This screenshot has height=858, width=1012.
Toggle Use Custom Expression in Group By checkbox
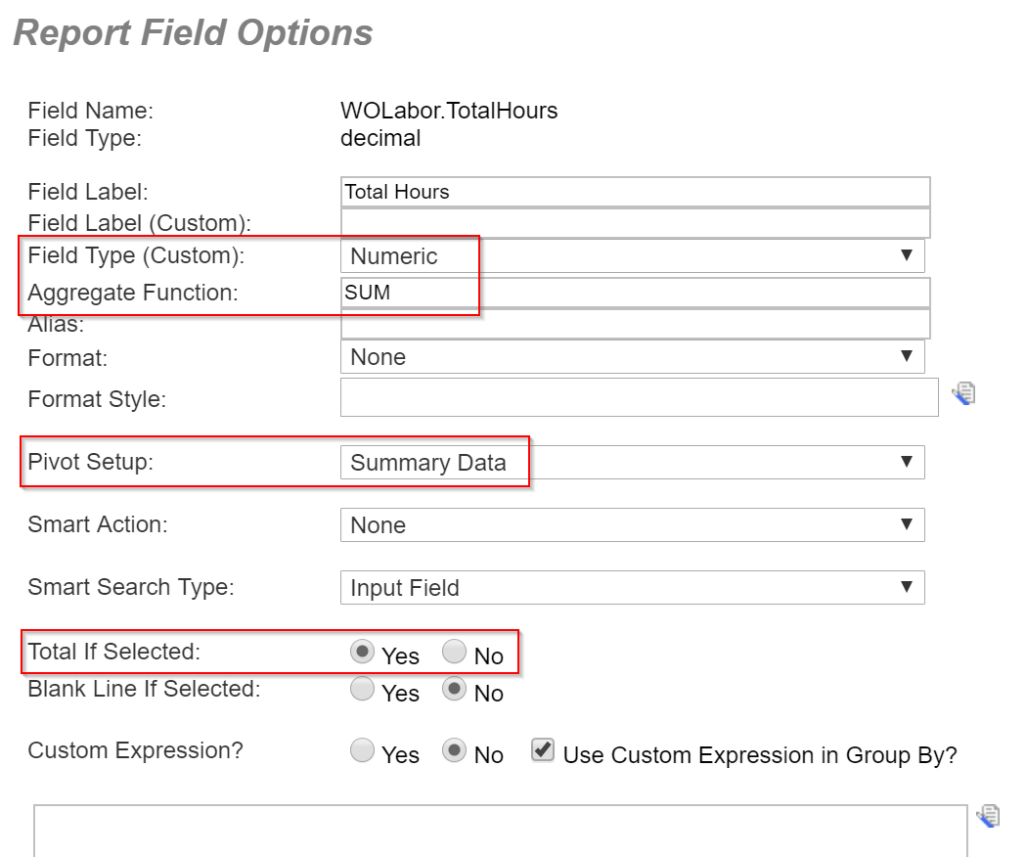(543, 750)
